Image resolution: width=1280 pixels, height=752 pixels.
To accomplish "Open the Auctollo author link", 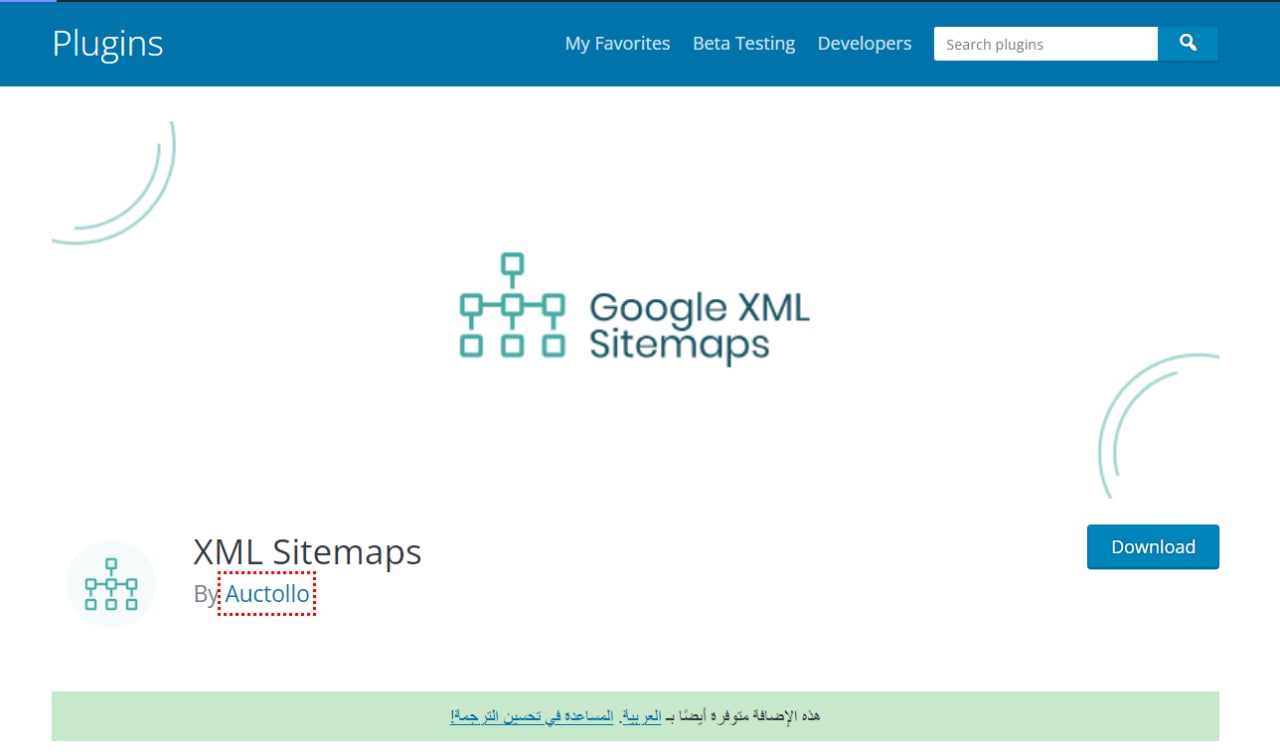I will click(267, 594).
